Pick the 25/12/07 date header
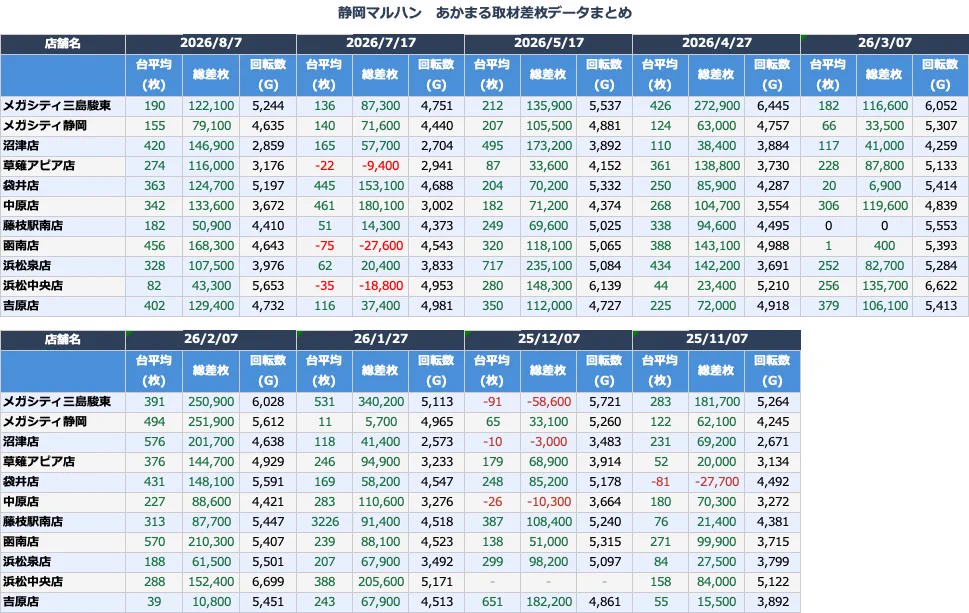The height and width of the screenshot is (613, 969). (x=549, y=339)
